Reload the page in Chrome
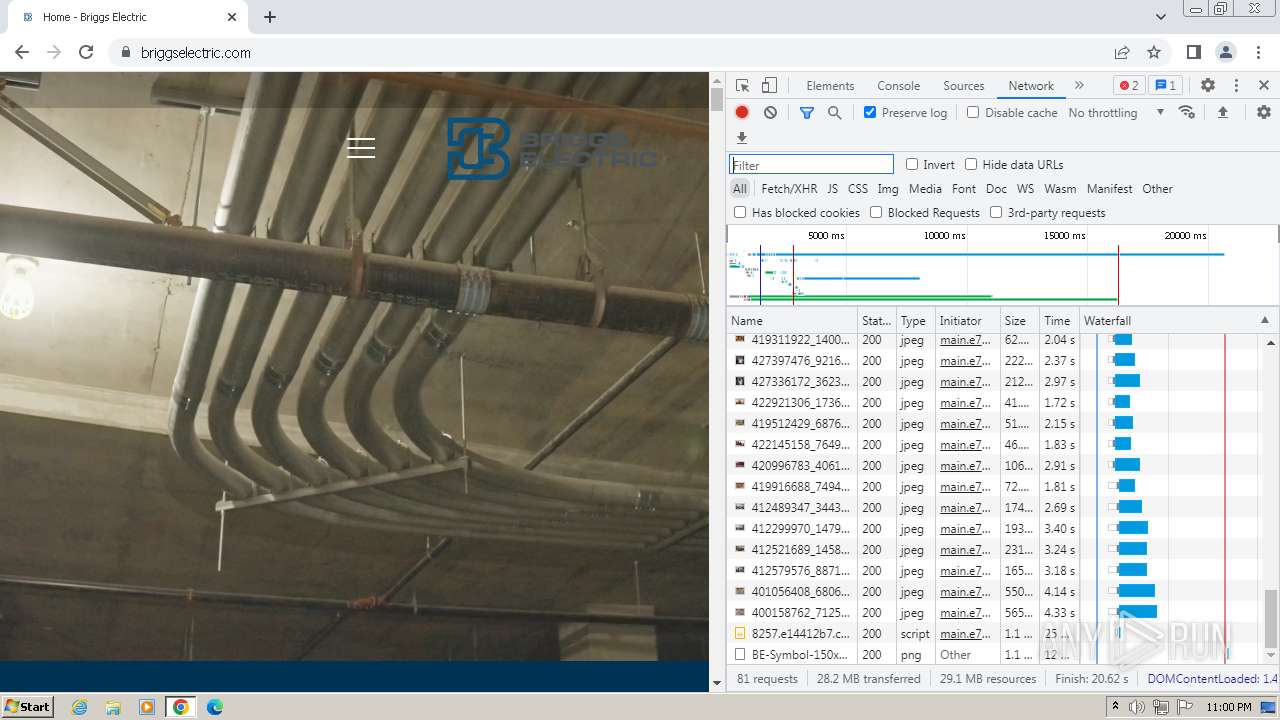The image size is (1280, 720). click(86, 52)
